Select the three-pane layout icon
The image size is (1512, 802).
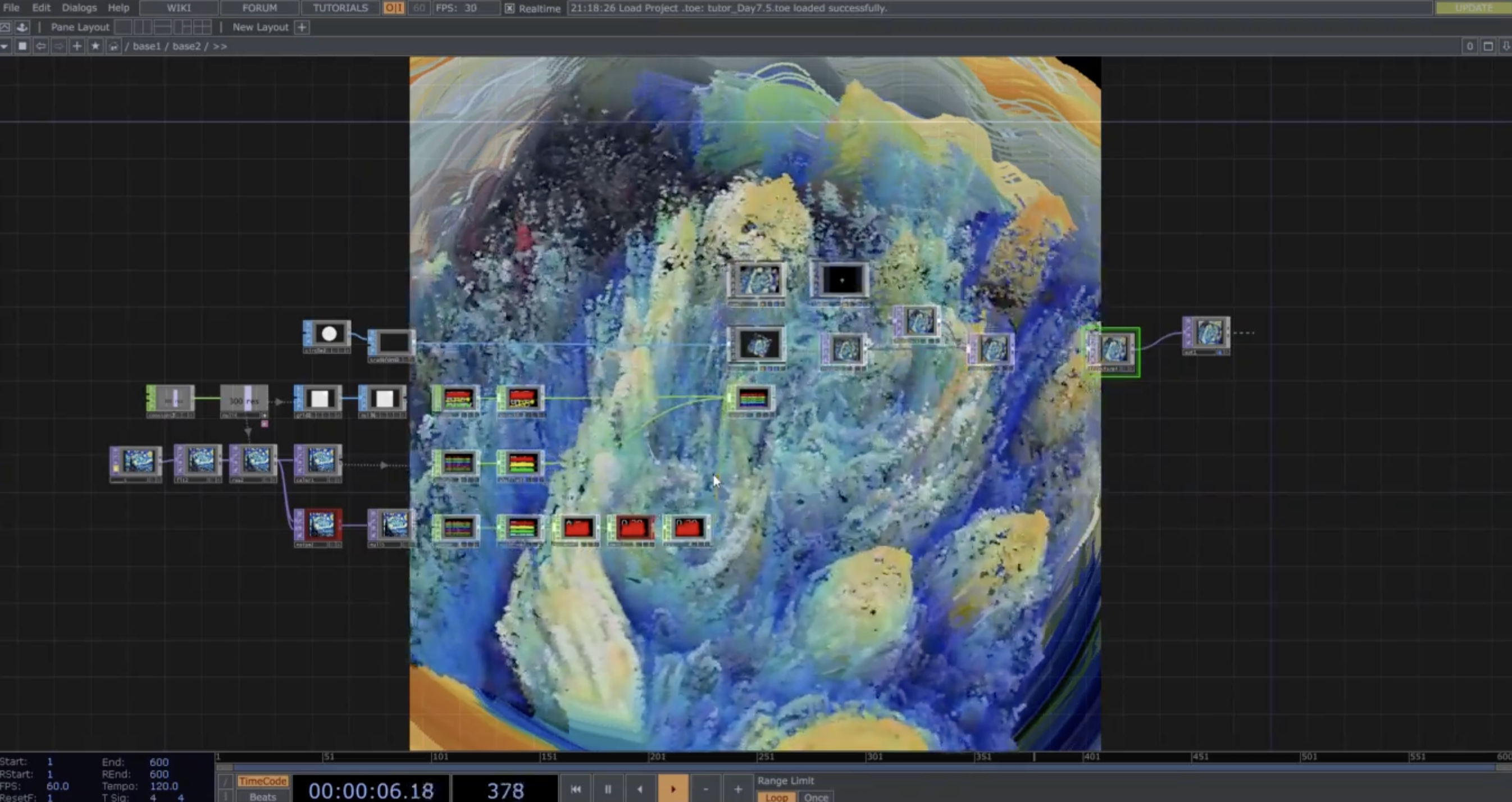click(183, 27)
